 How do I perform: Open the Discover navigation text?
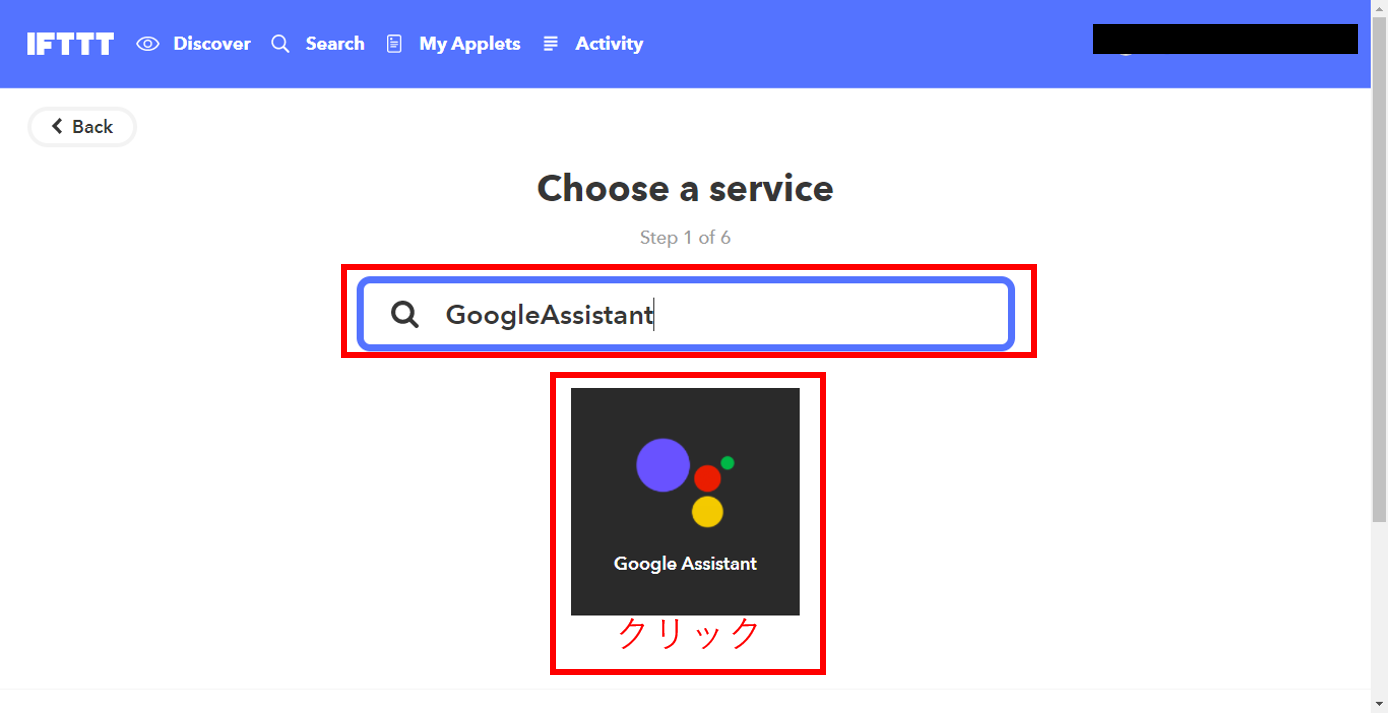click(x=212, y=44)
